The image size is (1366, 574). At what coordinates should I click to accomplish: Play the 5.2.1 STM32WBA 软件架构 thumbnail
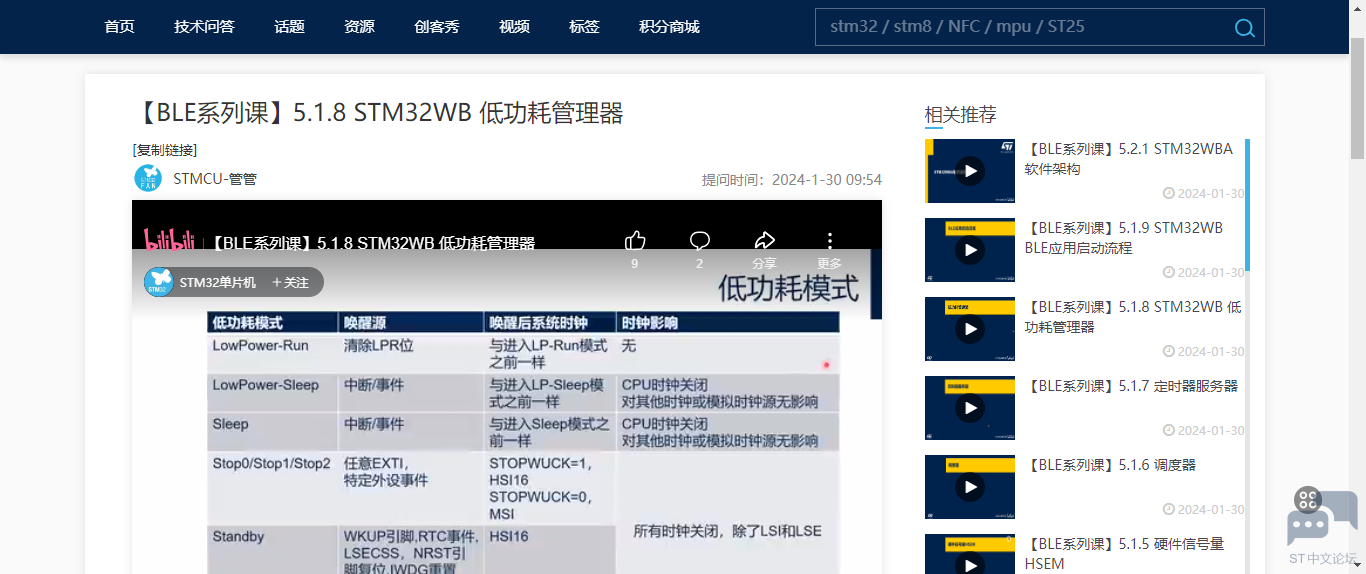(x=969, y=170)
